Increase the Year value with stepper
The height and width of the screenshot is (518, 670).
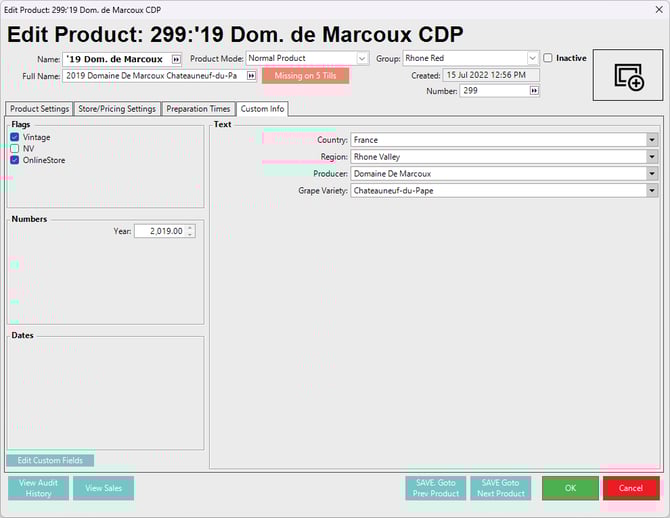[x=190, y=227]
